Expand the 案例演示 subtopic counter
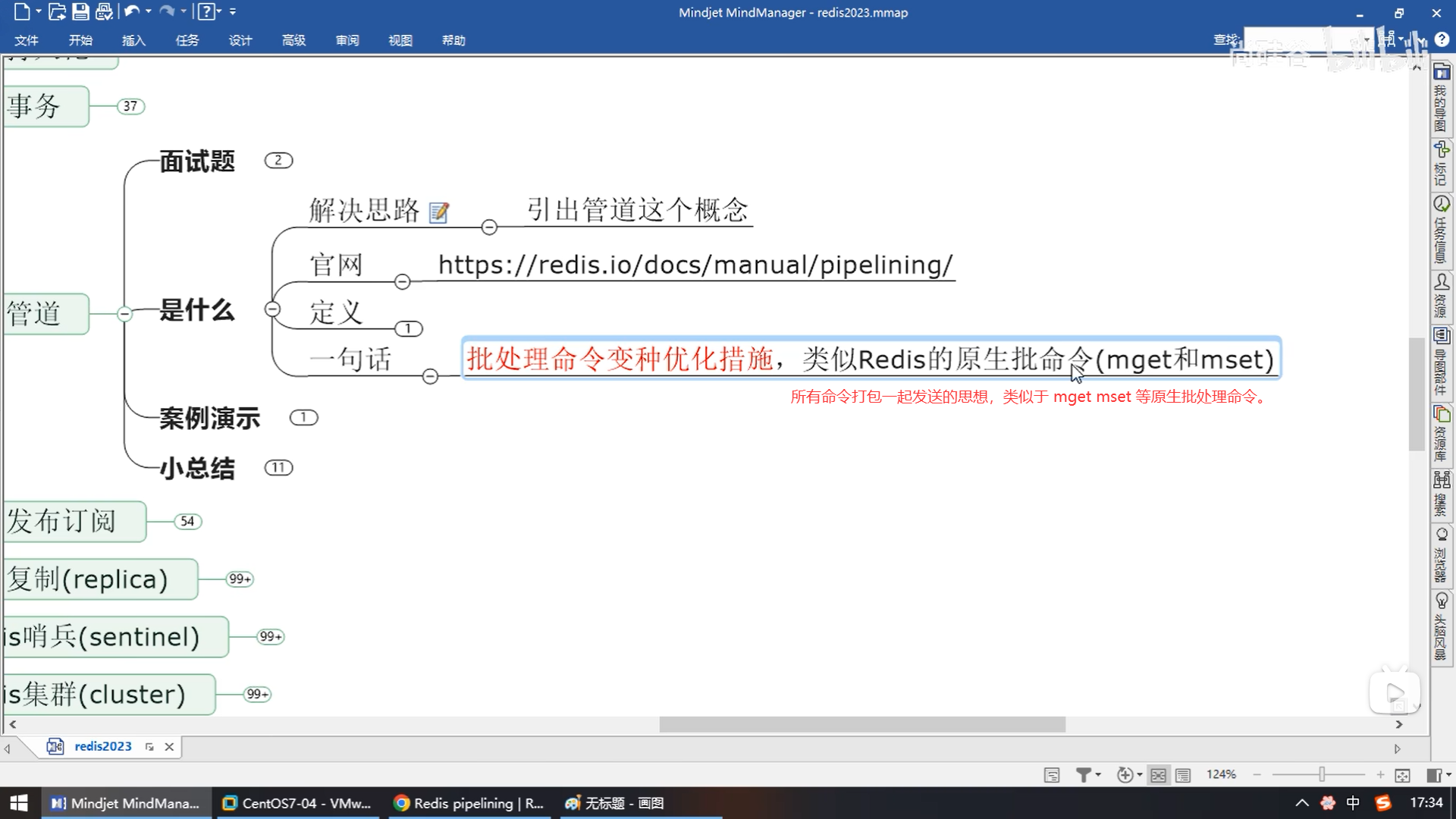The height and width of the screenshot is (819, 1456). click(303, 417)
